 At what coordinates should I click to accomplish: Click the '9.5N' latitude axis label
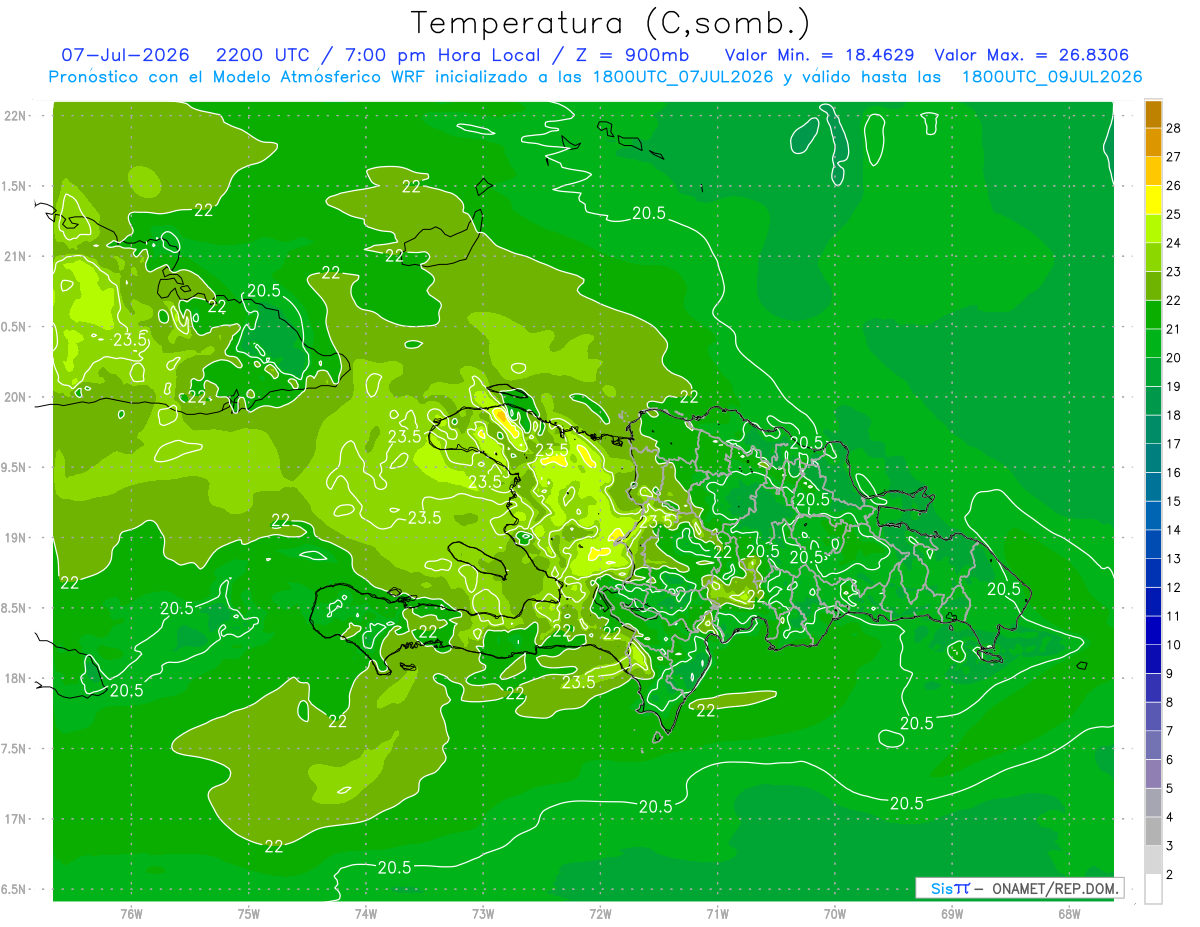click(x=15, y=468)
